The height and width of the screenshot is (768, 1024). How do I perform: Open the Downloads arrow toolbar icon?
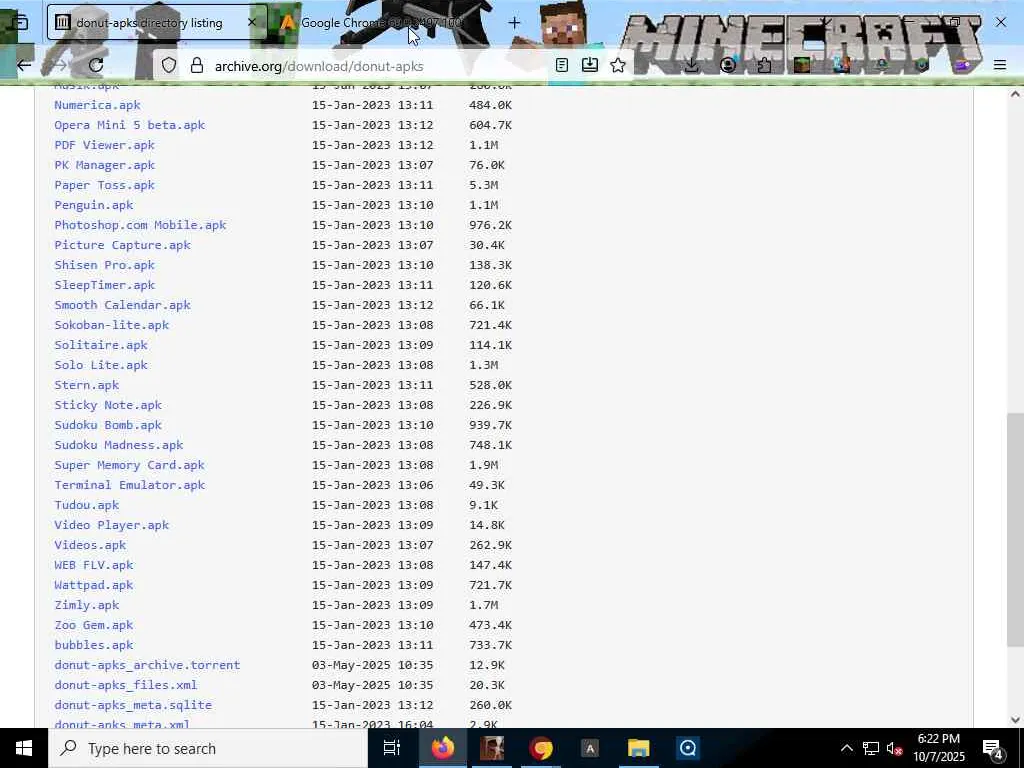(x=692, y=65)
